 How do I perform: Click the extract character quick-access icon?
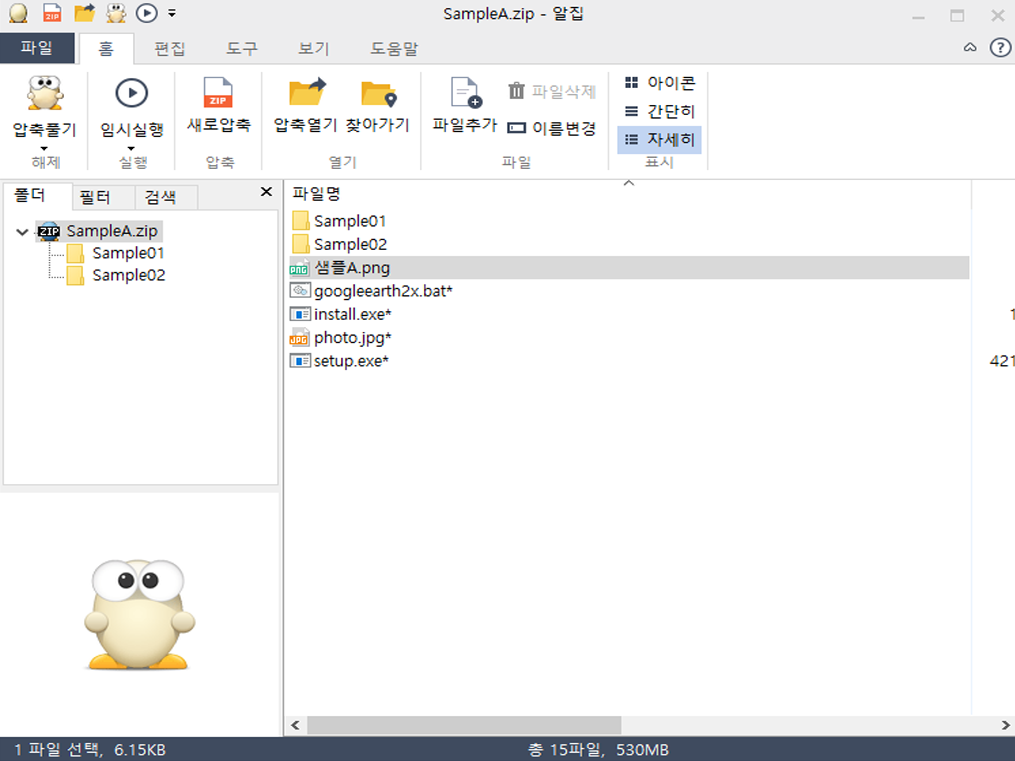(117, 13)
